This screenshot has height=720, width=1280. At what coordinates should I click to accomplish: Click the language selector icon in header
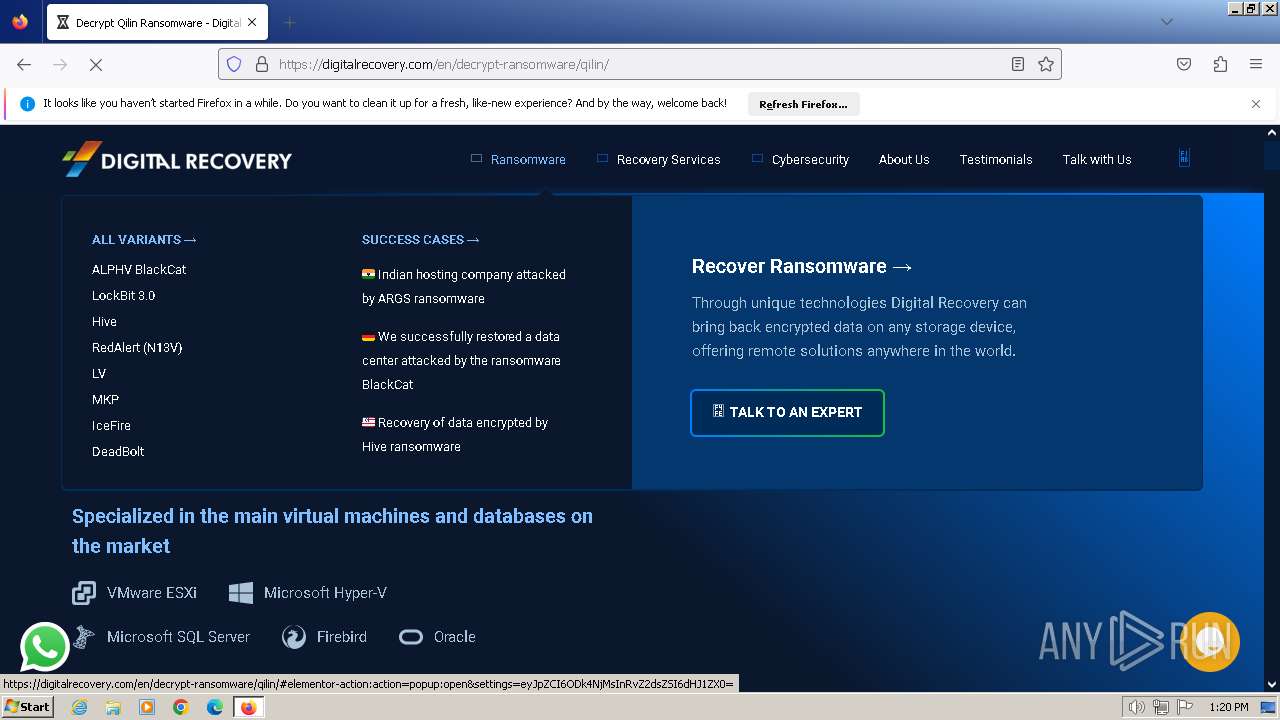pyautogui.click(x=1184, y=158)
